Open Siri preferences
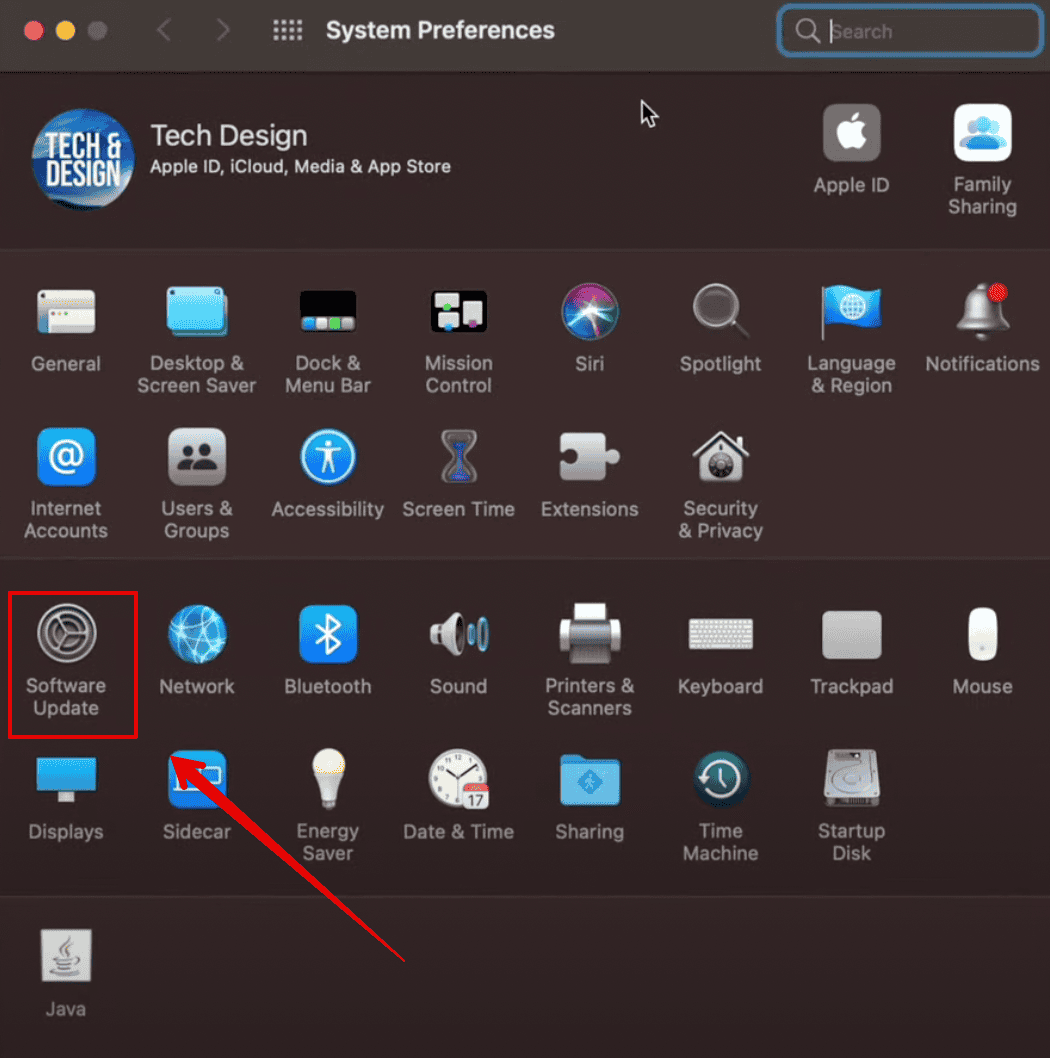The height and width of the screenshot is (1058, 1050). pyautogui.click(x=589, y=313)
